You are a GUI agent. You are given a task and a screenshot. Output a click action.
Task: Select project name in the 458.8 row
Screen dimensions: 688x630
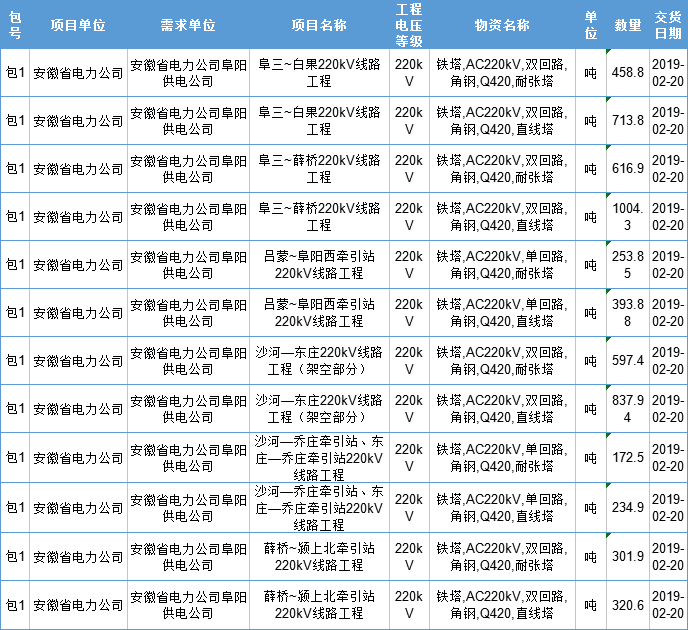[319, 72]
